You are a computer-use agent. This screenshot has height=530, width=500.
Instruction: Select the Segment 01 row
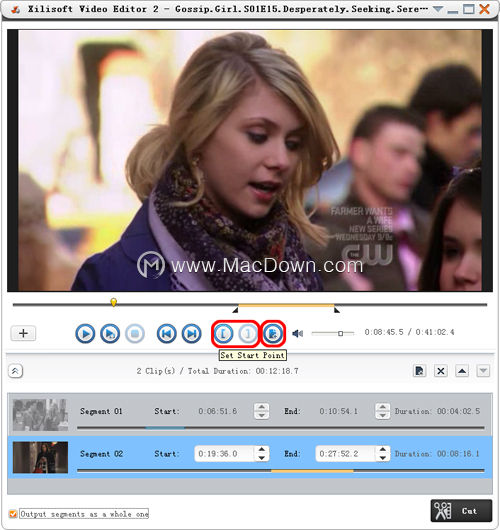(250, 414)
